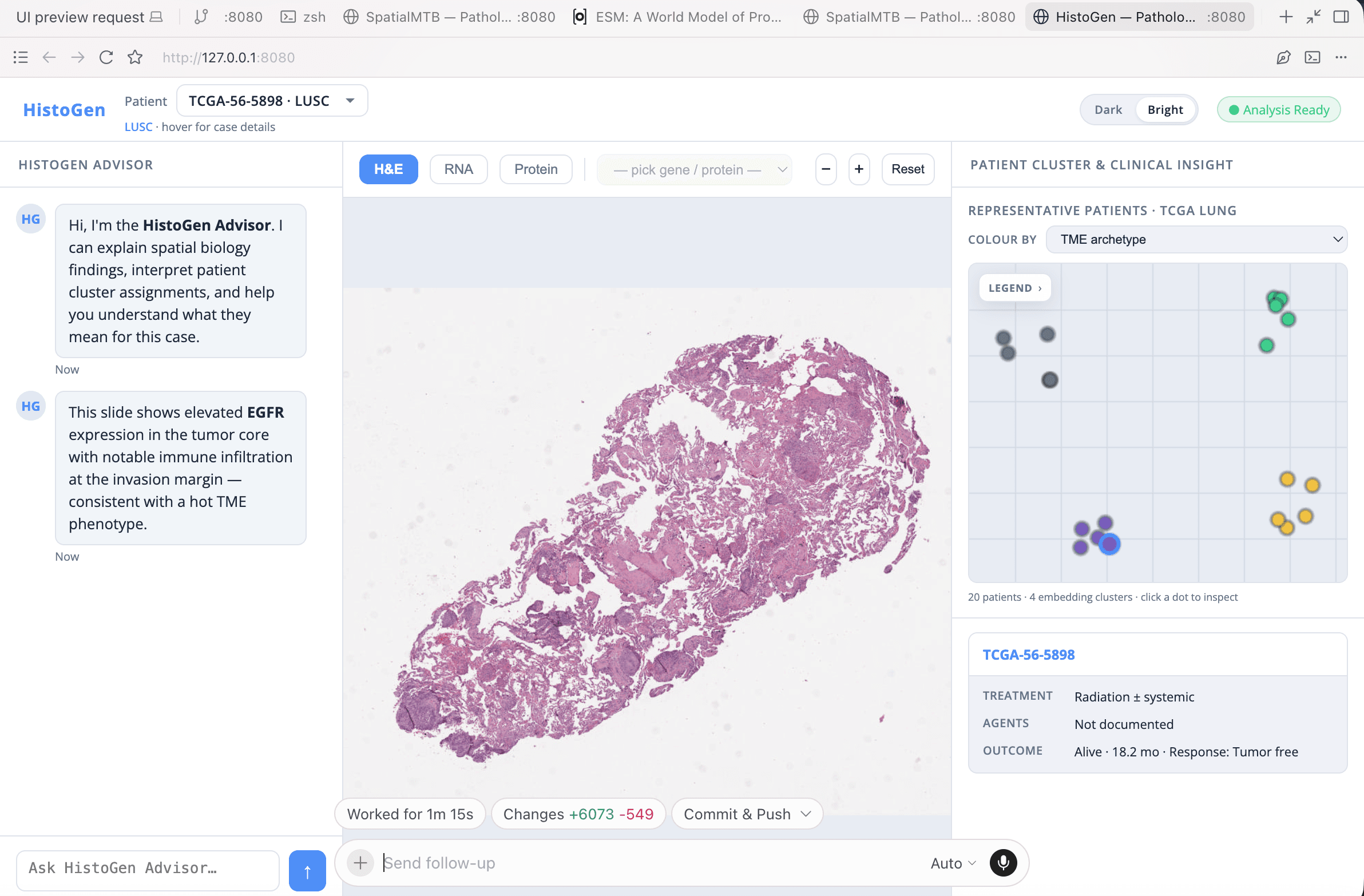The image size is (1364, 896).
Task: Click the Changes +6073 -549 button
Action: pos(578,814)
